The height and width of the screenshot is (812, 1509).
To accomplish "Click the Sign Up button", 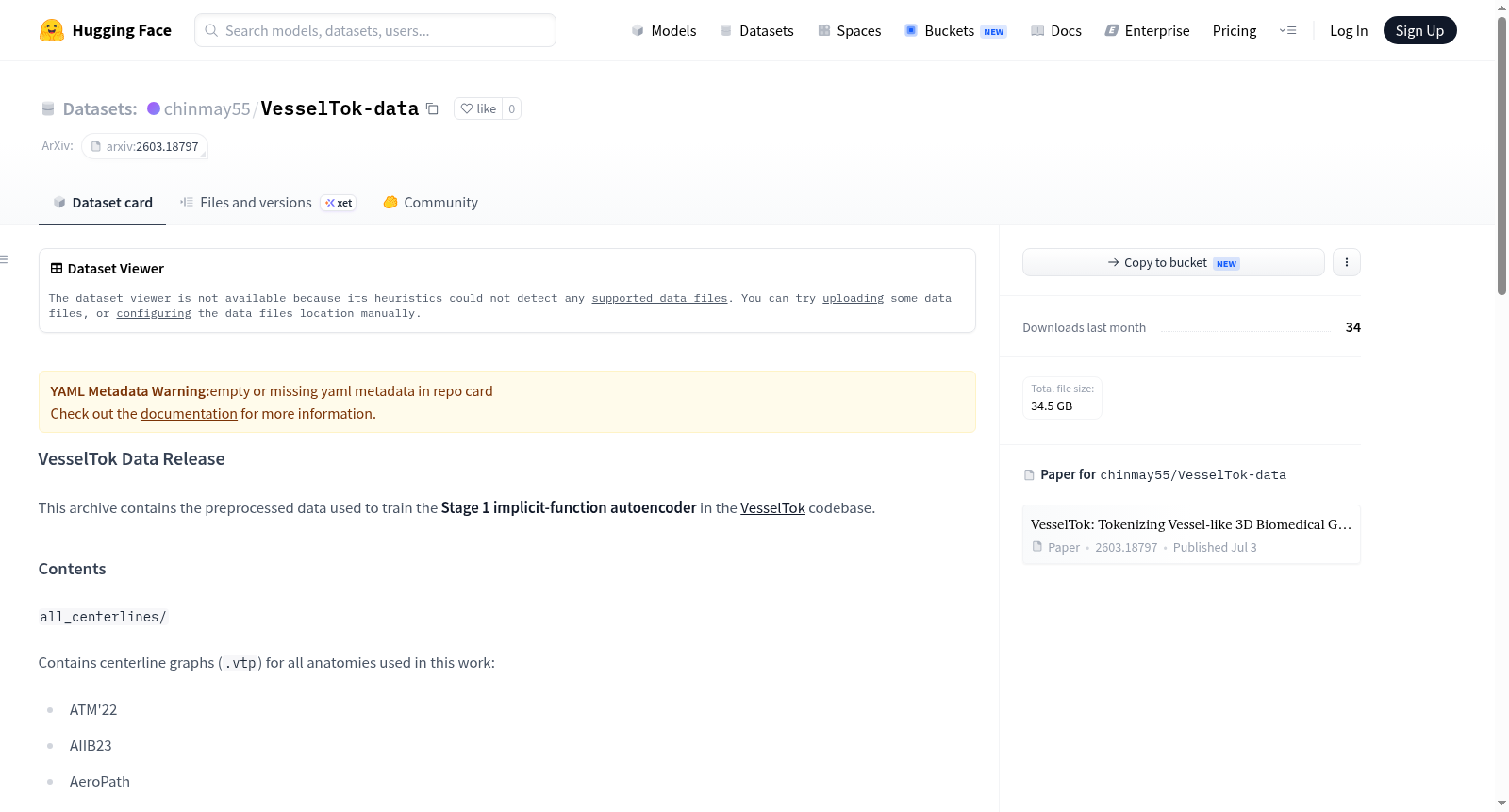I will [x=1419, y=30].
